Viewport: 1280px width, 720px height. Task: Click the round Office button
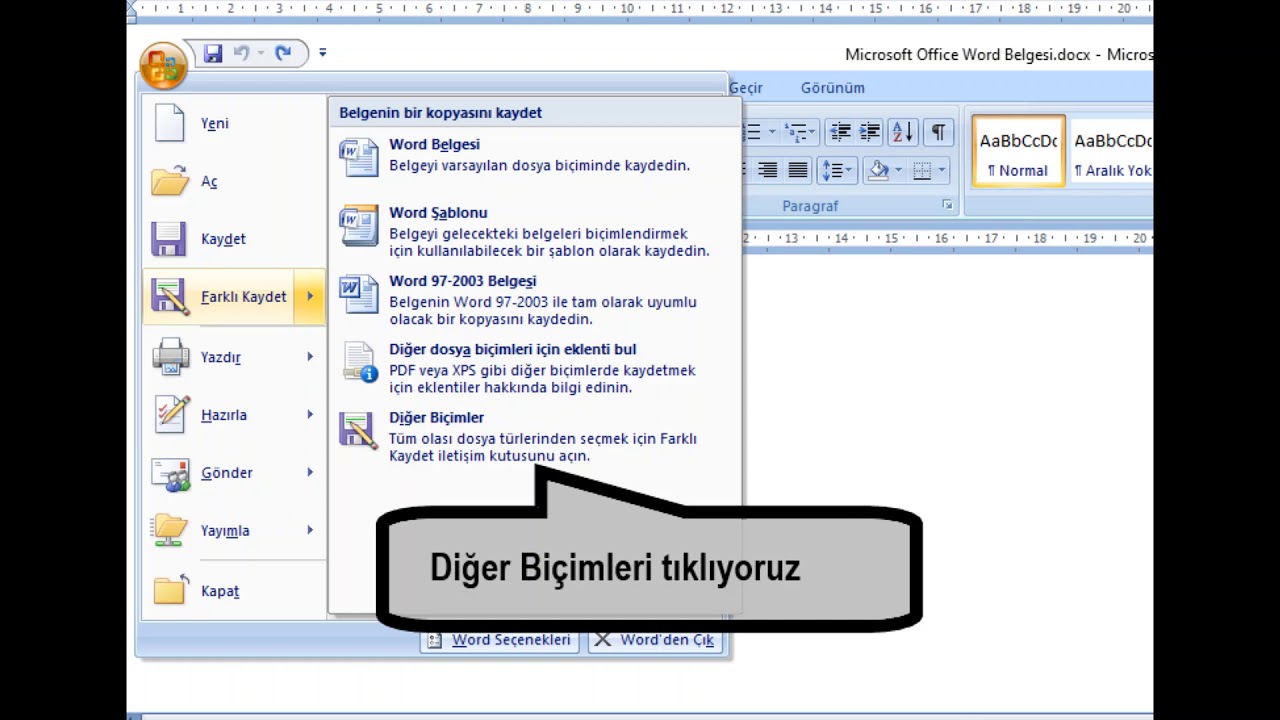tap(163, 66)
